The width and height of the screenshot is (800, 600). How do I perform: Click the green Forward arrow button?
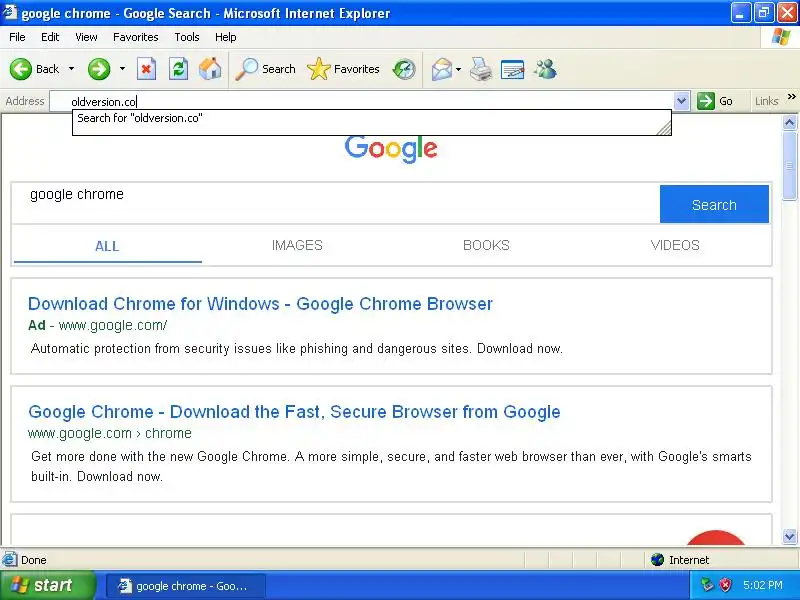click(98, 69)
